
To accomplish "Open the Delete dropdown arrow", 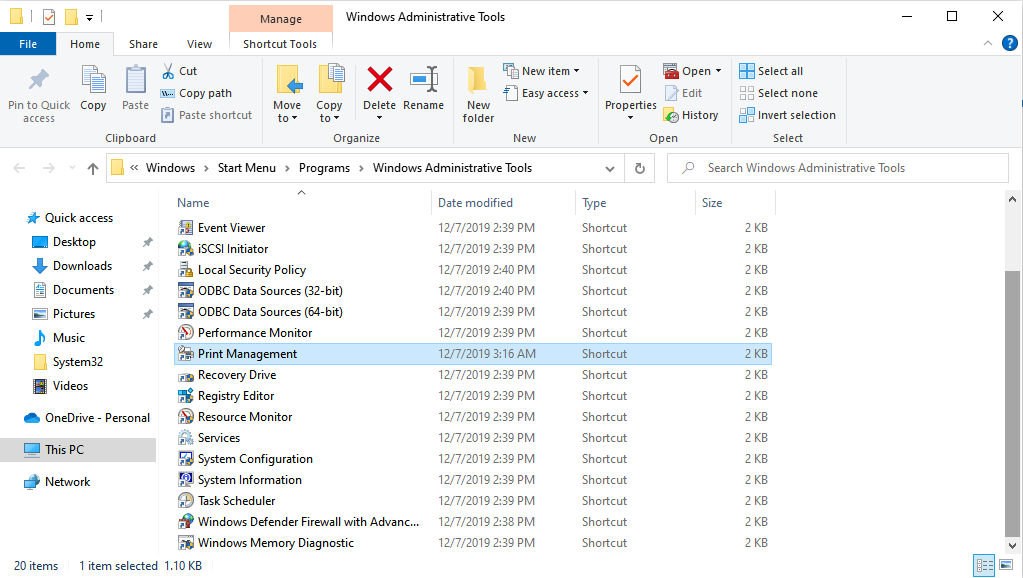I will (x=380, y=118).
